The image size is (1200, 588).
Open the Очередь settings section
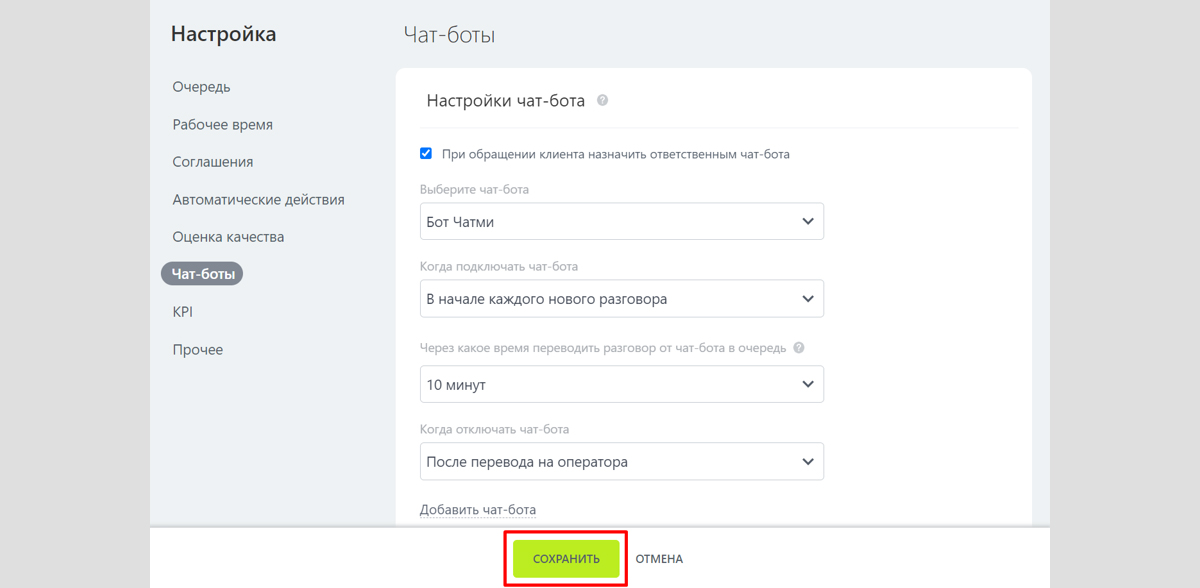tap(201, 87)
